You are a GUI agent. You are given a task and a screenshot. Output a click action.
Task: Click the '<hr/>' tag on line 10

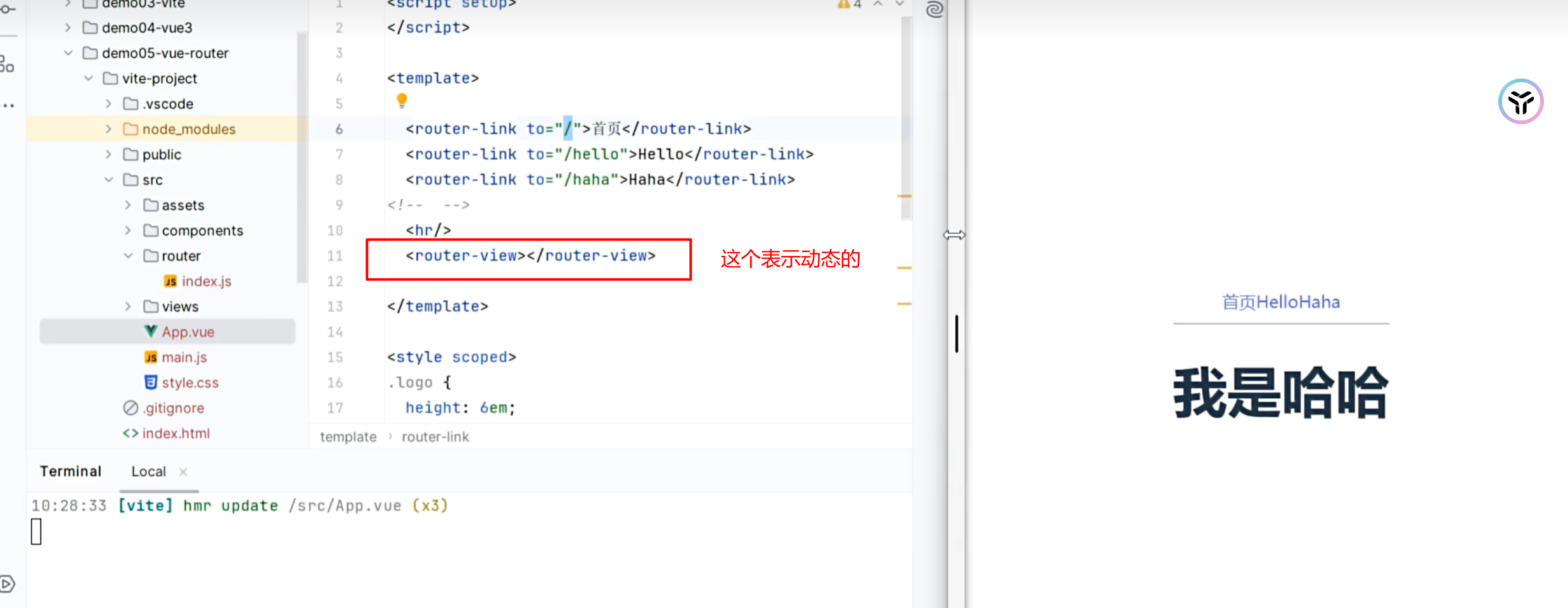428,231
